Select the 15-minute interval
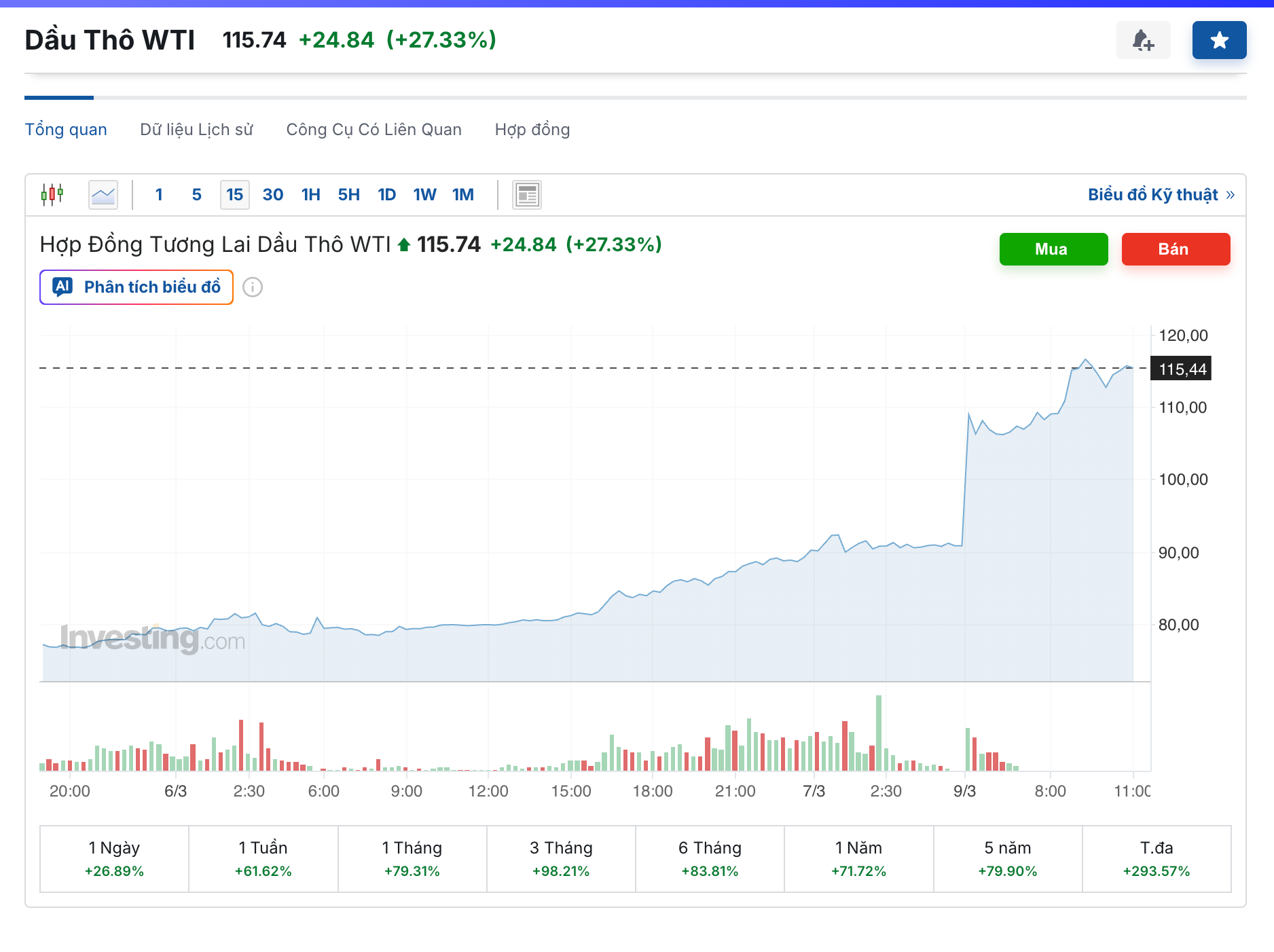The image size is (1274, 952). coord(234,195)
